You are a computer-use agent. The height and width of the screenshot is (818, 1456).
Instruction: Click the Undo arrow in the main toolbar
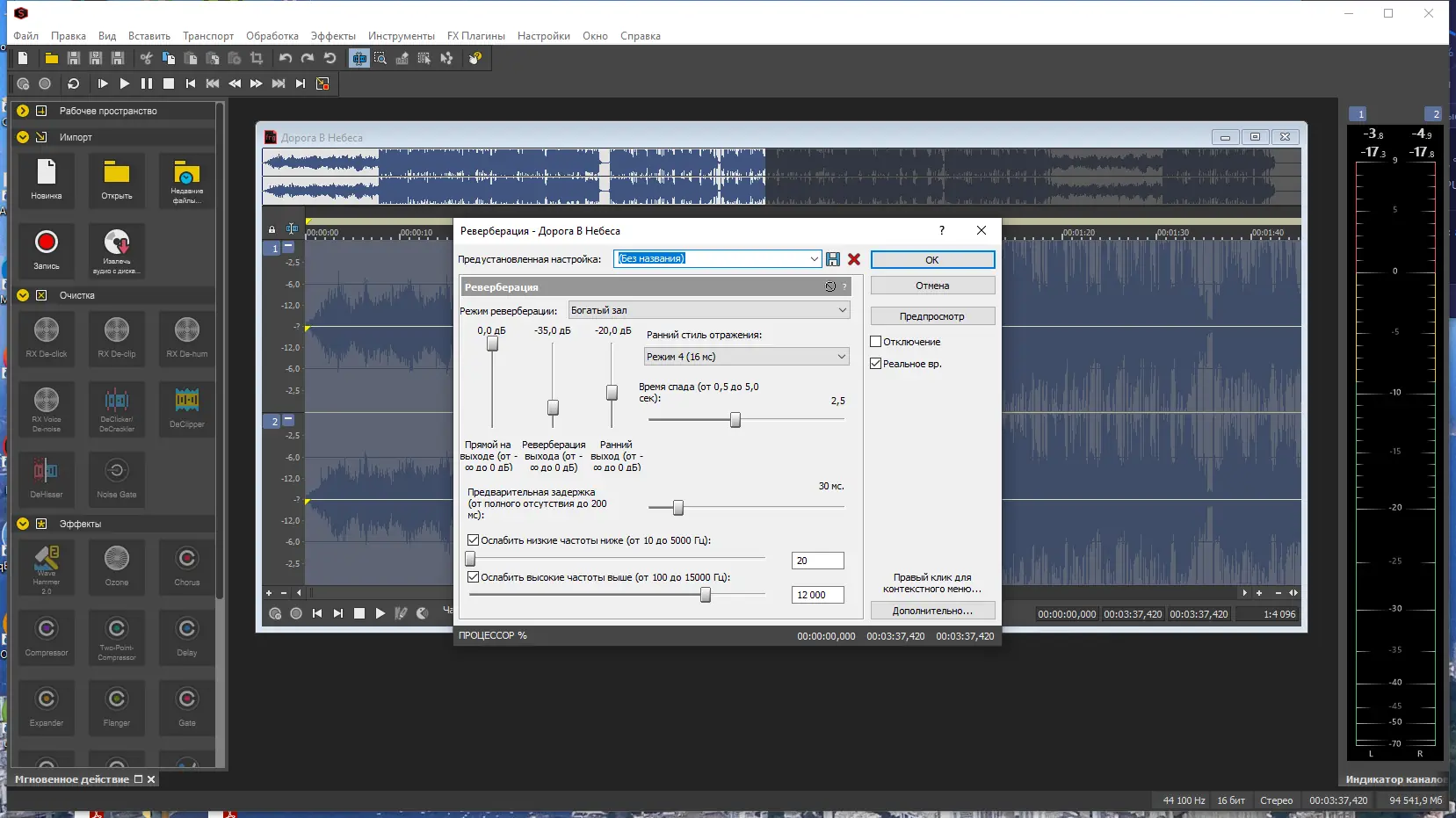tap(286, 58)
